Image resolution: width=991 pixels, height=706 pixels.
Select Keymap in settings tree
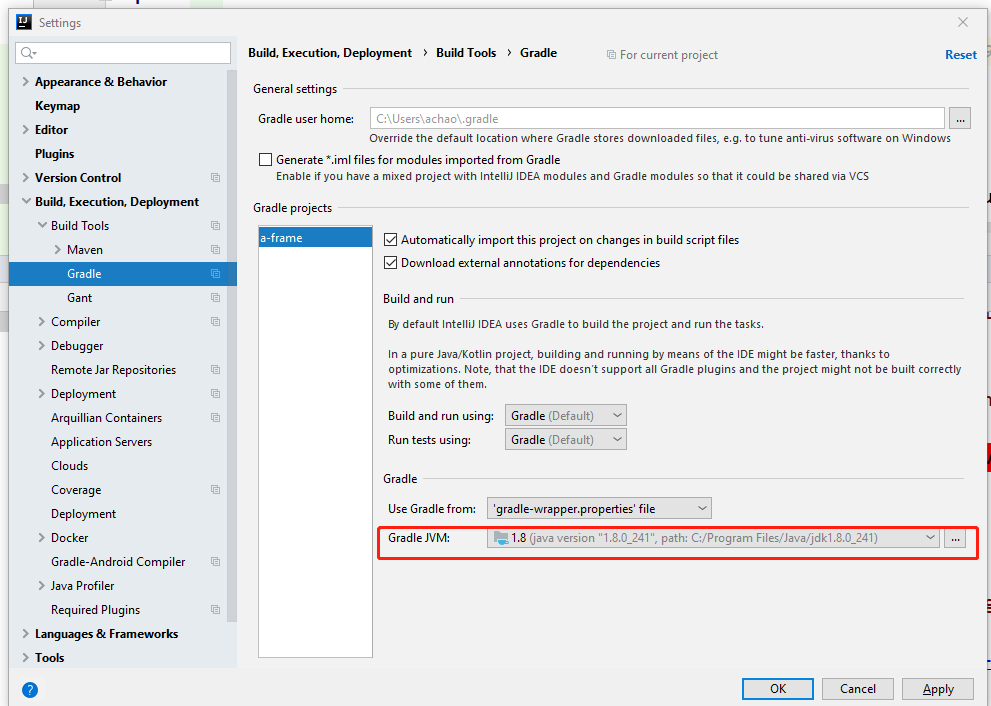tap(58, 106)
